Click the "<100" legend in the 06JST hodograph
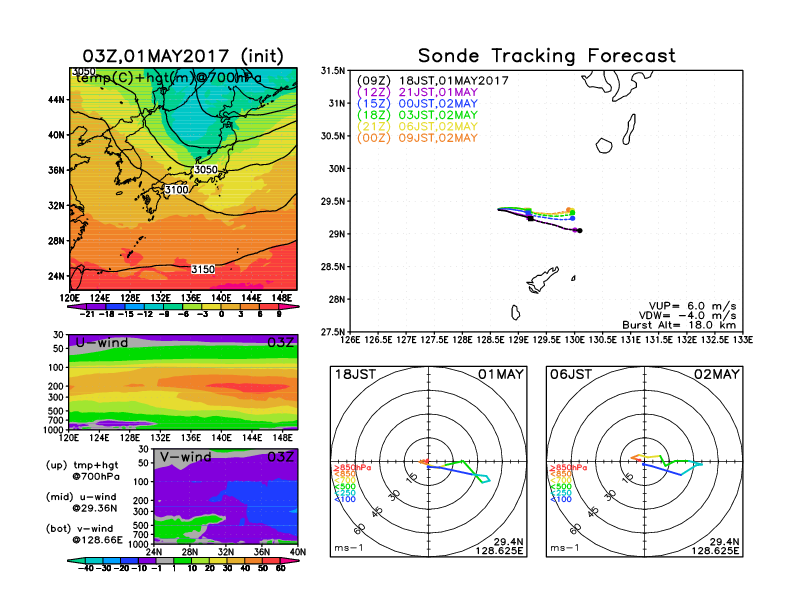 561,499
